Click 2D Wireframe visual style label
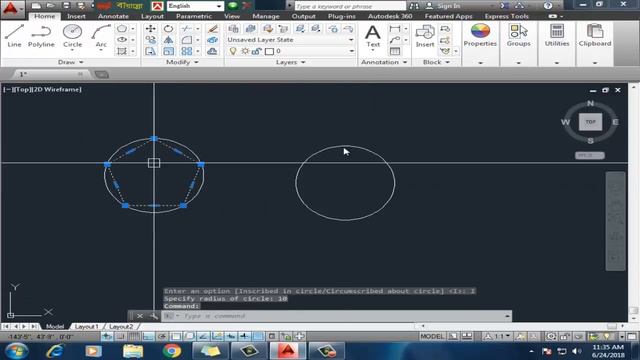 pos(57,89)
